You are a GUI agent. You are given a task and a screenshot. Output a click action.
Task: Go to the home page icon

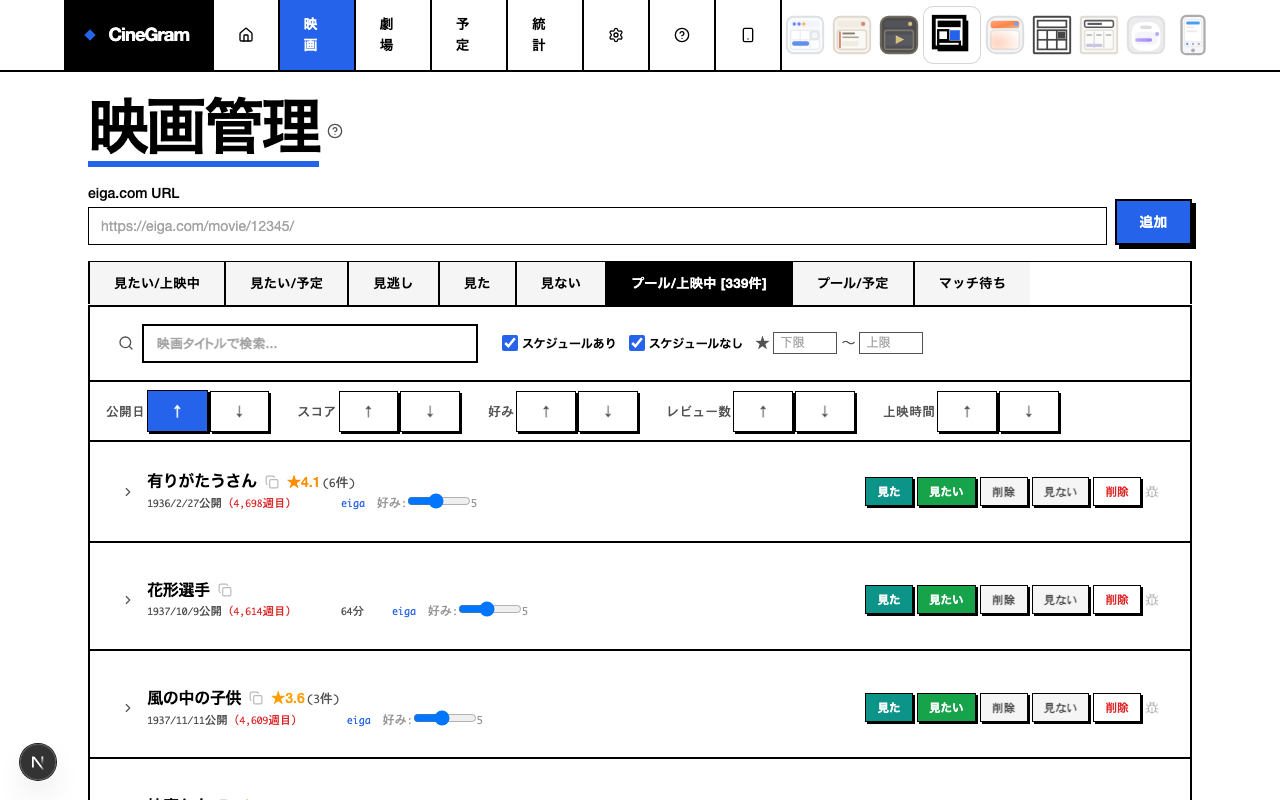(x=246, y=35)
